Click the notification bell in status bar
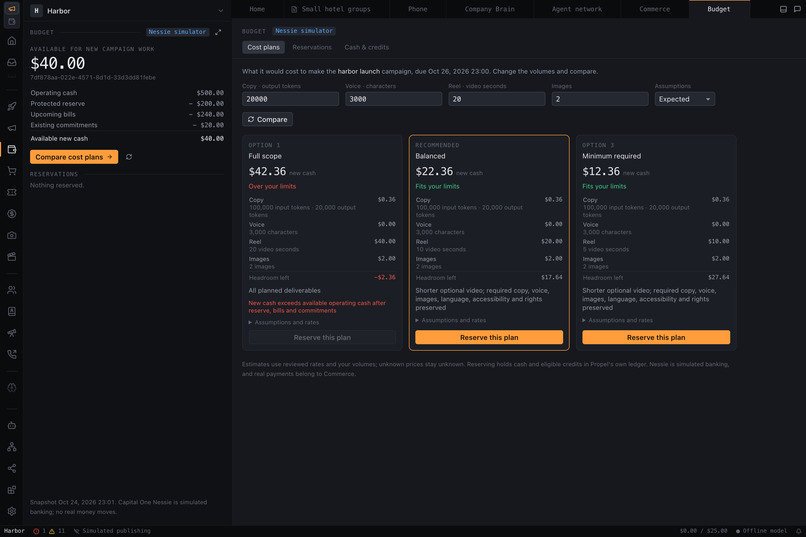Viewport: 806px width, 537px height. click(x=798, y=531)
